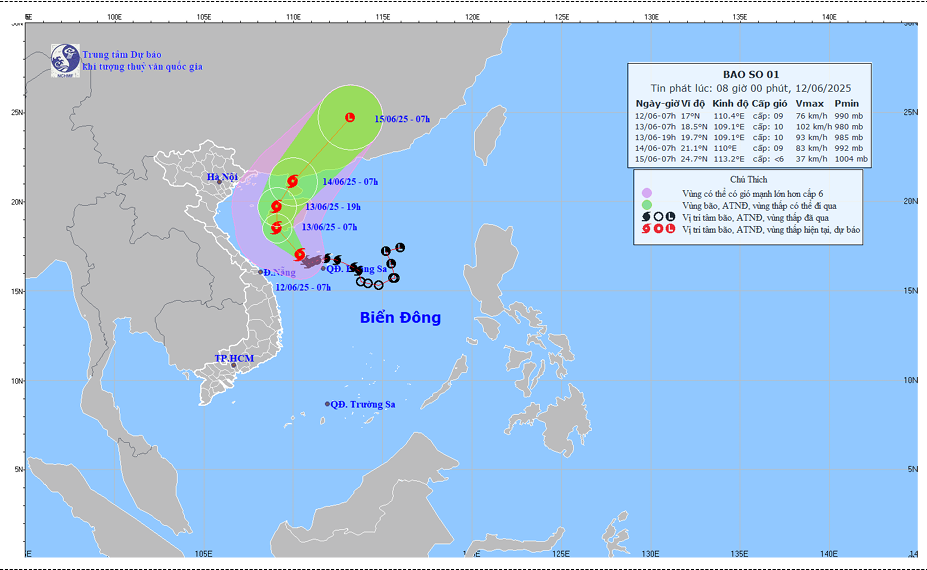
Task: Click the black L symbol in the legend
Action: [671, 216]
